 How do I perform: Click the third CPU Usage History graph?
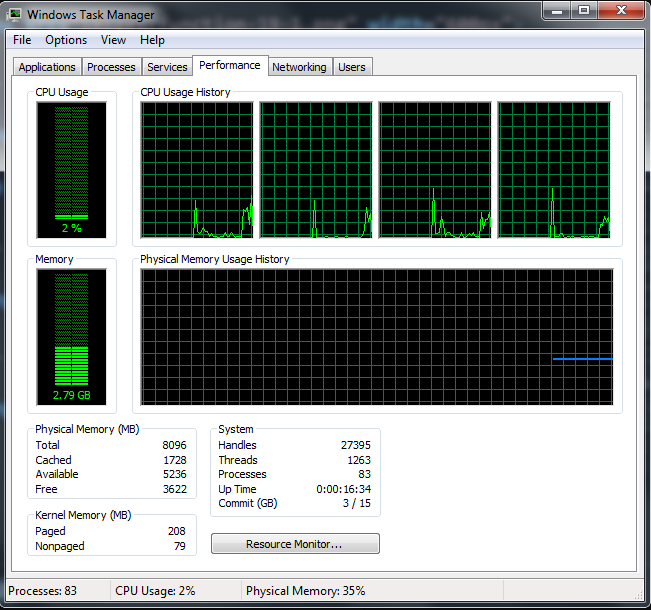coord(435,170)
